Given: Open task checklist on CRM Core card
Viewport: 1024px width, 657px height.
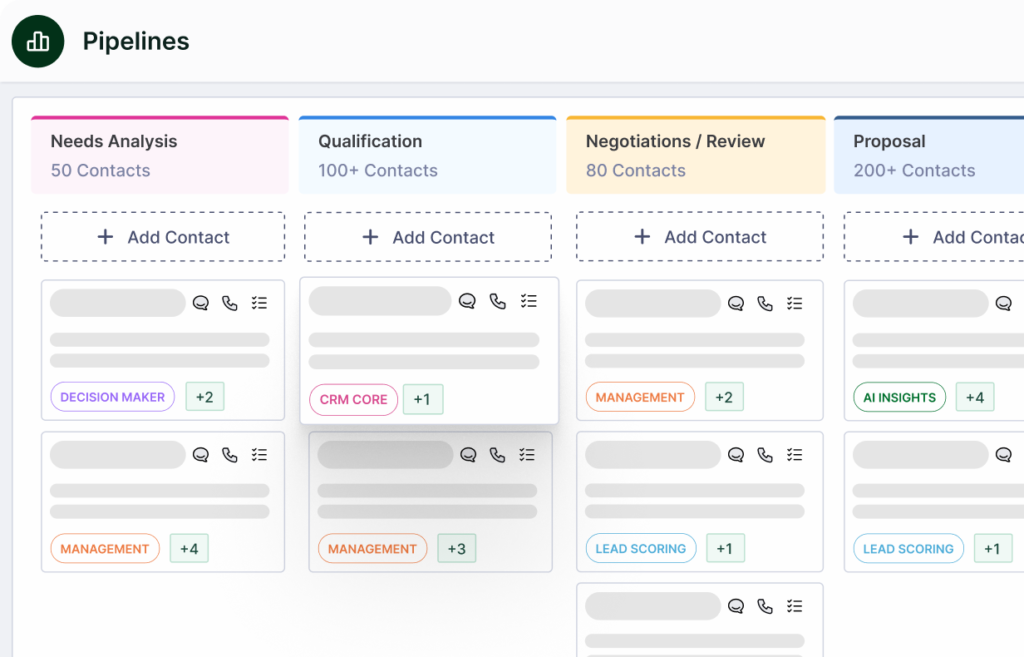Looking at the screenshot, I should tap(529, 301).
